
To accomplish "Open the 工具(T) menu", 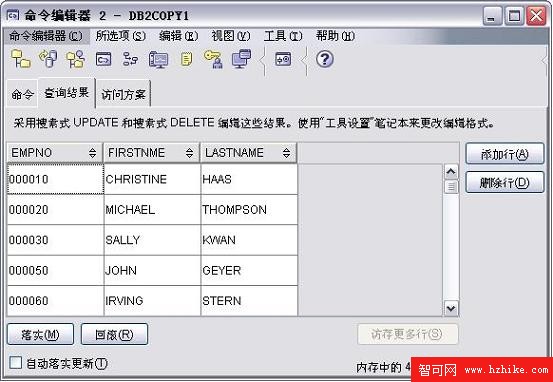I will [283, 36].
